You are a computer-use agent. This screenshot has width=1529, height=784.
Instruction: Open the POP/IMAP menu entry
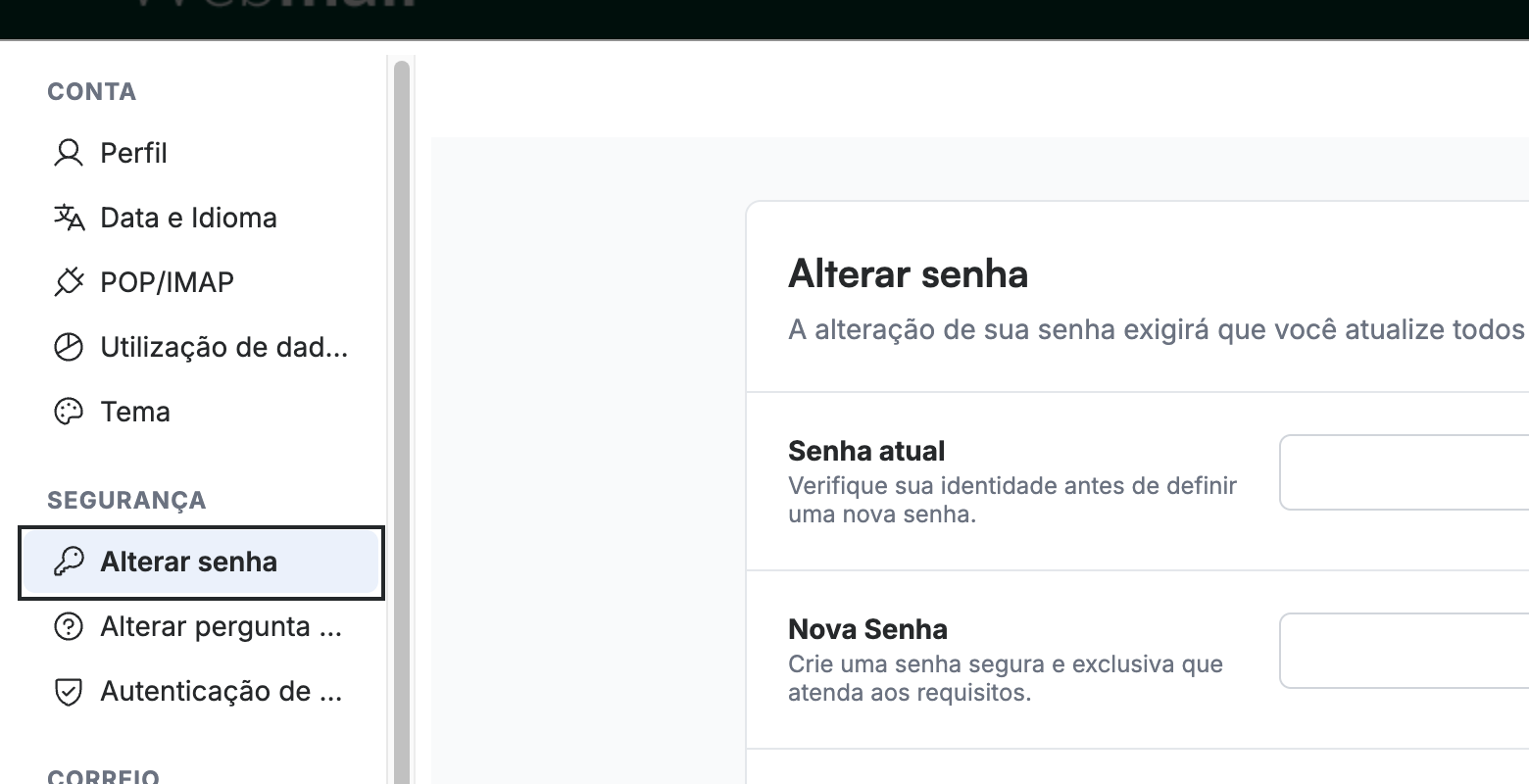[167, 282]
